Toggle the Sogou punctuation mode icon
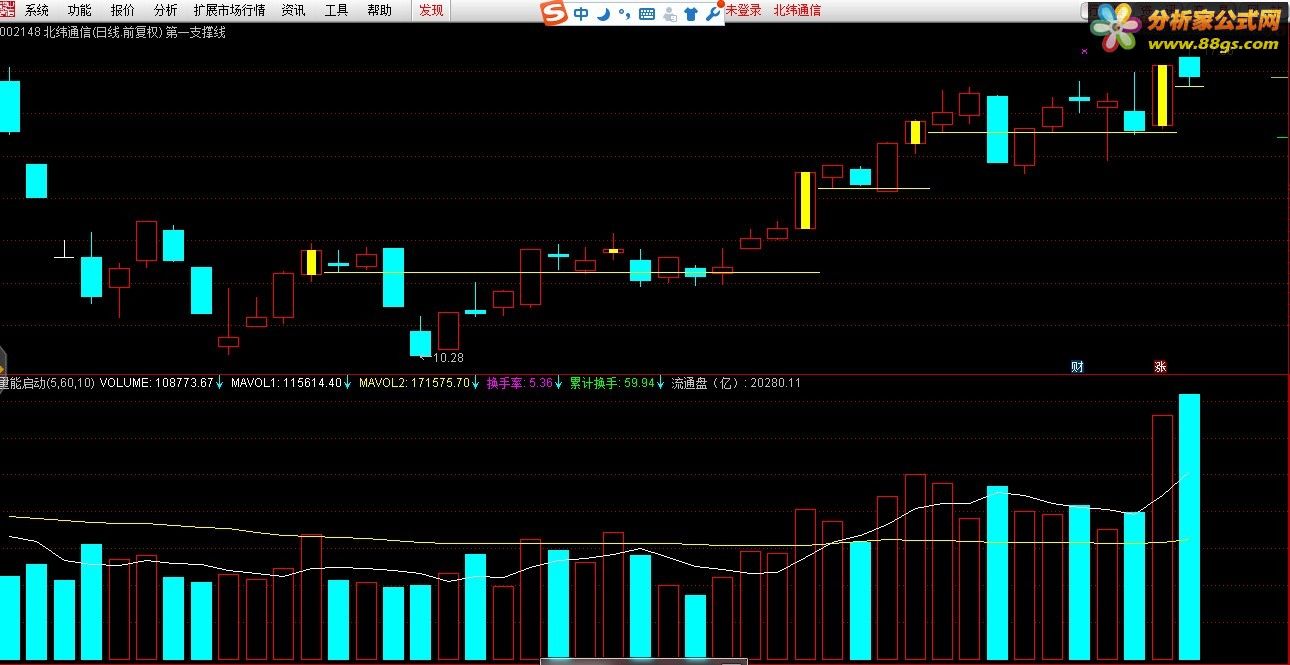The width and height of the screenshot is (1290, 665). coord(624,14)
